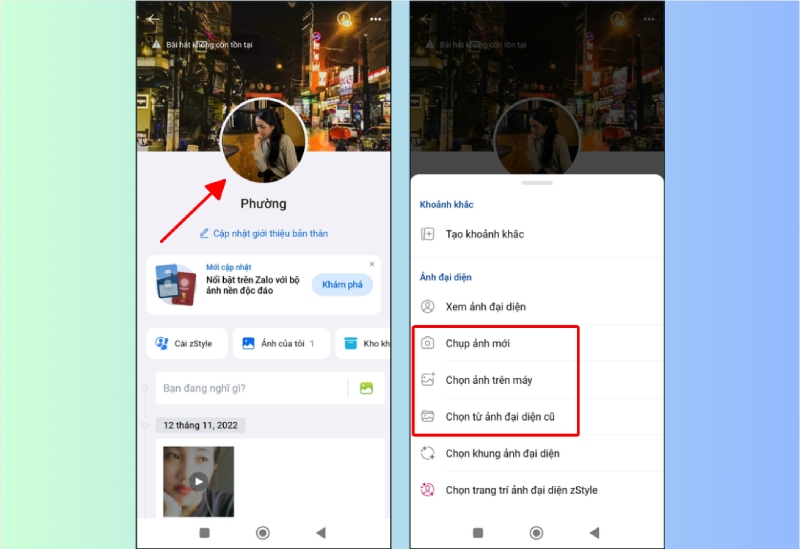Tap the Android home button on left phone

tap(263, 533)
